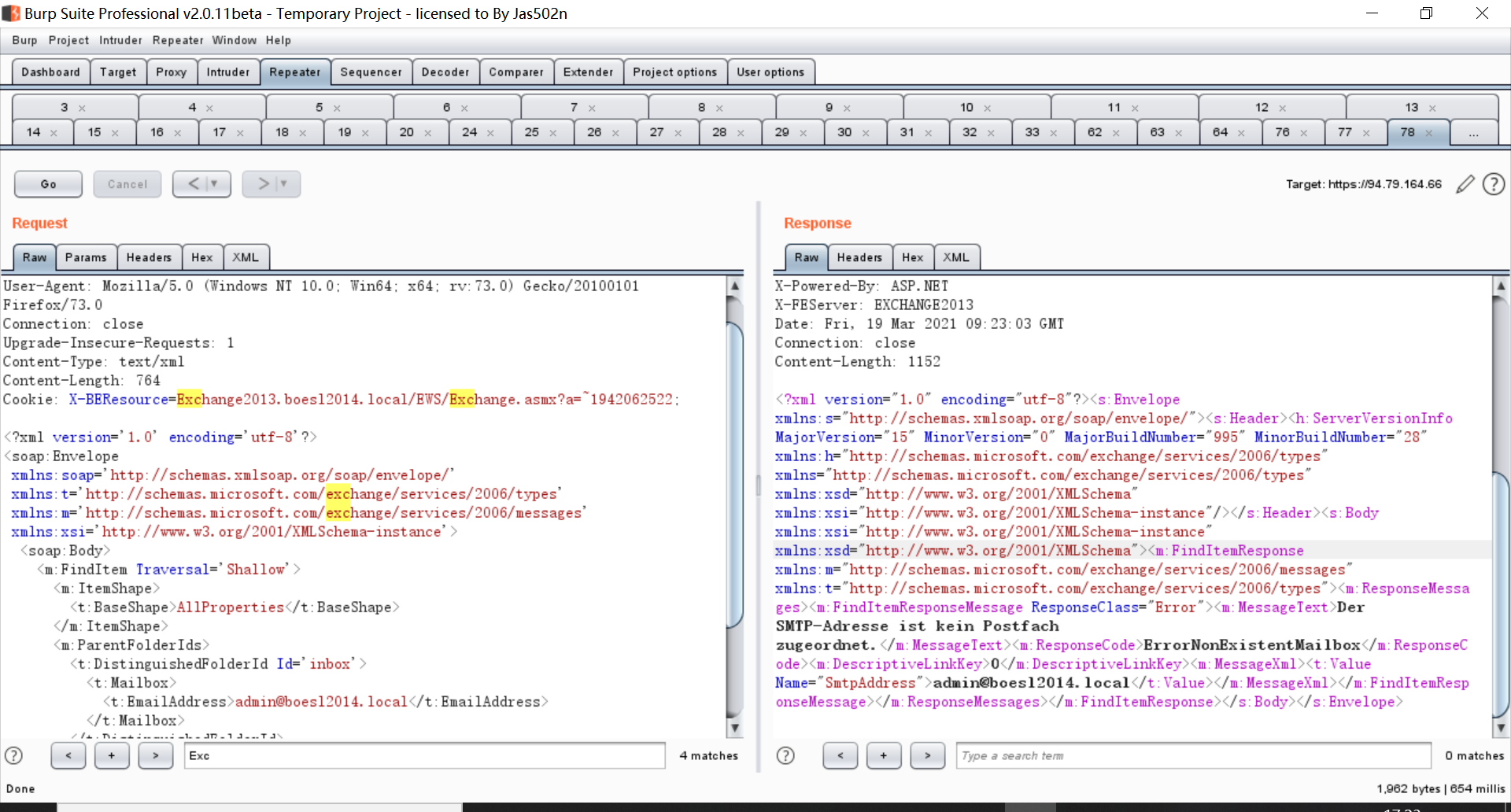This screenshot has width=1511, height=812.
Task: Open the Repeater menu
Action: click(178, 40)
